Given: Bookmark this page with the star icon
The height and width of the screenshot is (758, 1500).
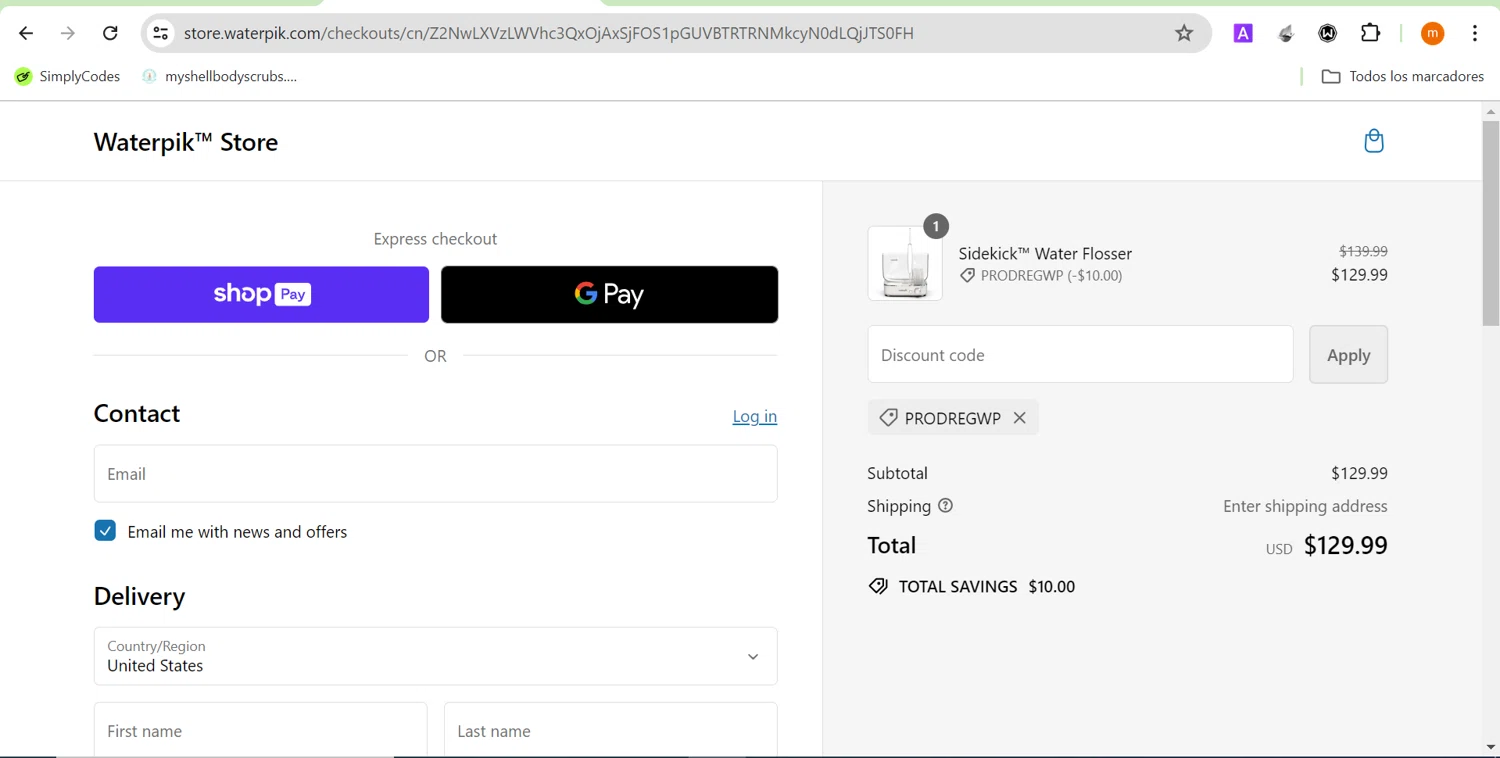Looking at the screenshot, I should point(1184,33).
